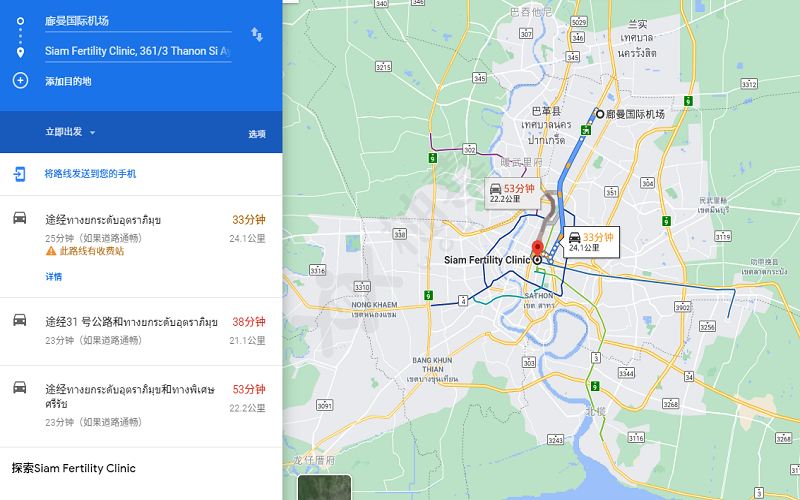Select route 途经ทางยกระดับอุตราภิมุข (33分钟)
Image resolution: width=800 pixels, height=500 pixels.
[141, 246]
